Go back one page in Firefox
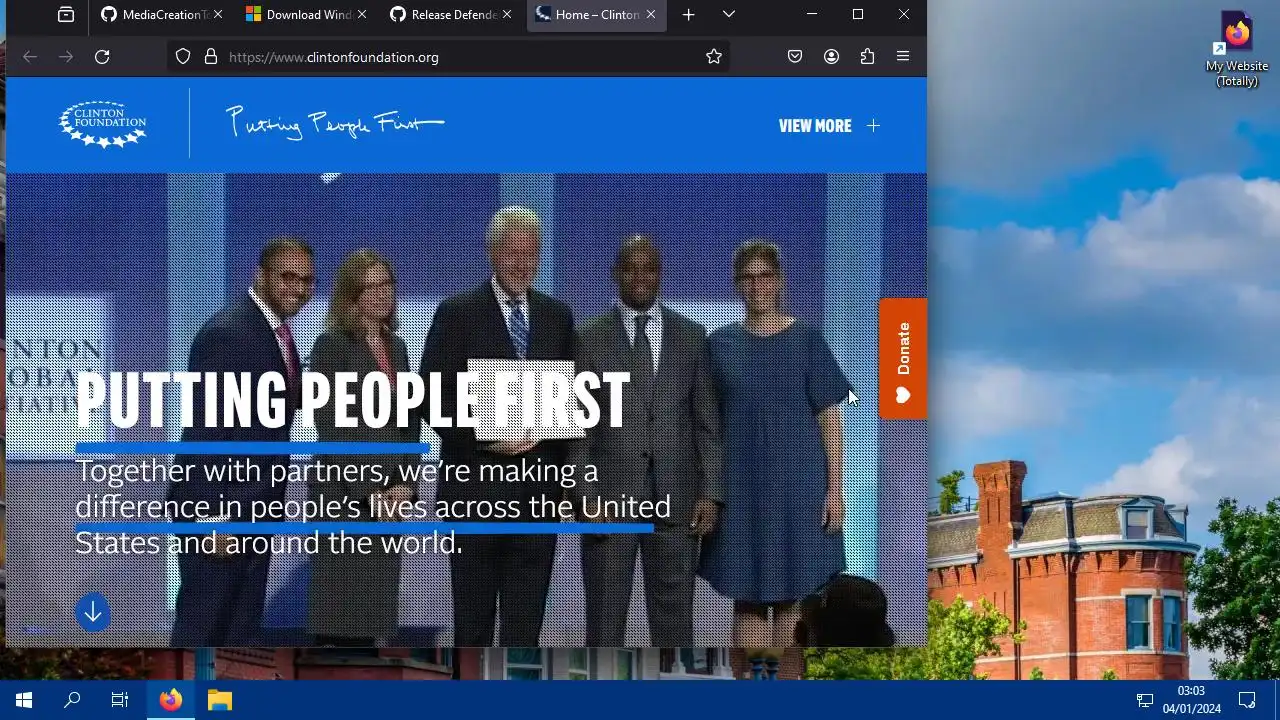The image size is (1280, 720). 30,57
